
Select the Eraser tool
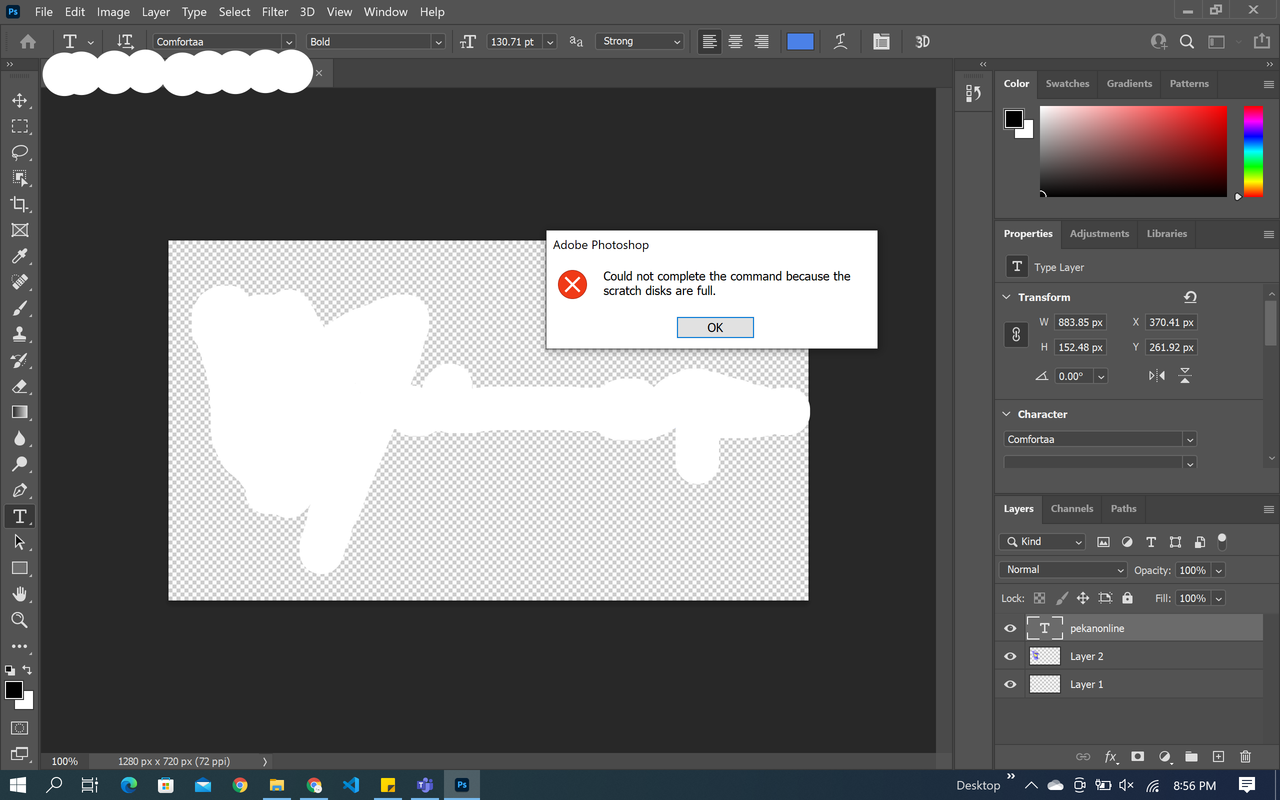click(19, 386)
